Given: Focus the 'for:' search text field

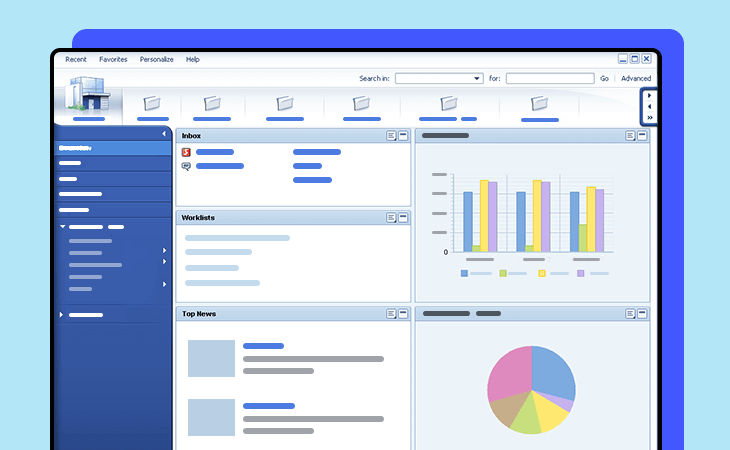Looking at the screenshot, I should [x=550, y=78].
